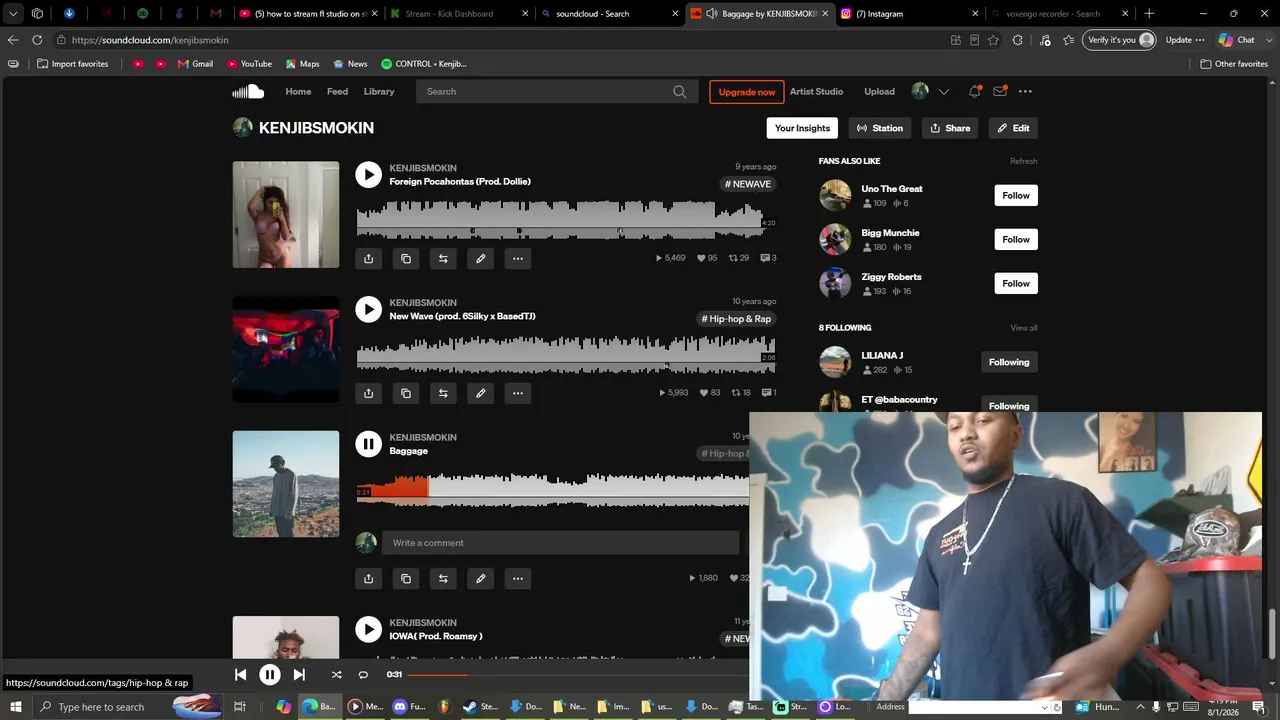Skip to previous track in player bar
This screenshot has width=1280, height=720.
click(240, 675)
